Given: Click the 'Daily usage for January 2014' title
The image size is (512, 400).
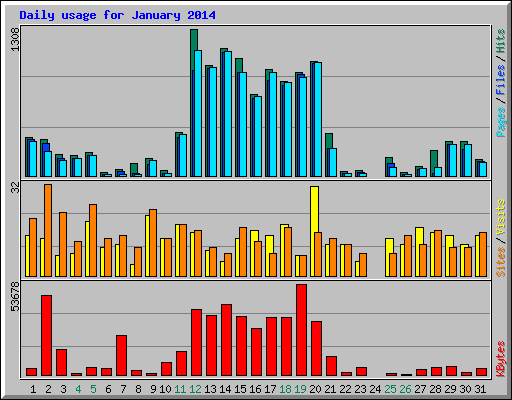Looking at the screenshot, I should click(x=117, y=15).
